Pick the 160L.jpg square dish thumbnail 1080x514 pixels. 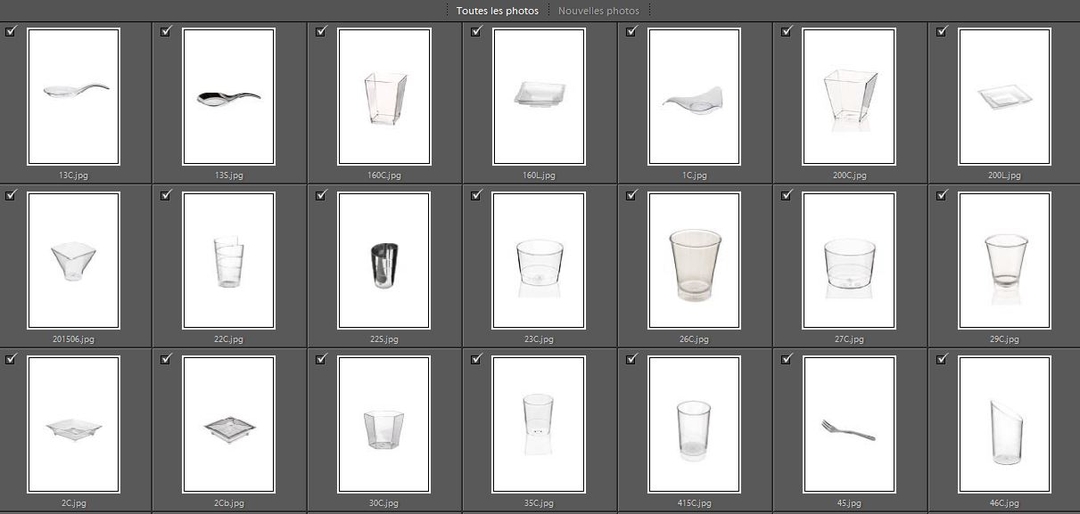[x=539, y=96]
